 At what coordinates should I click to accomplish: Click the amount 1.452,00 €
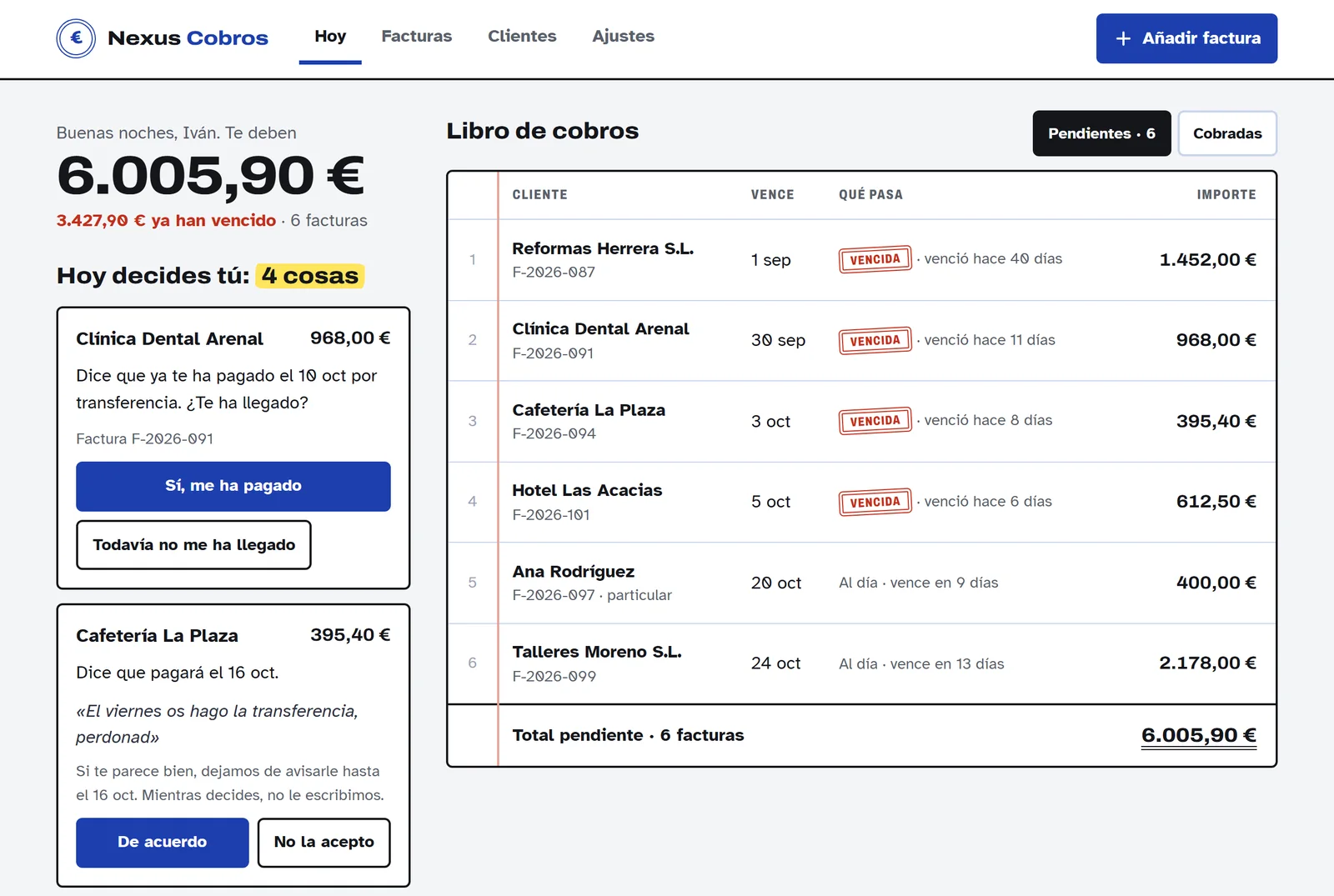1207,259
